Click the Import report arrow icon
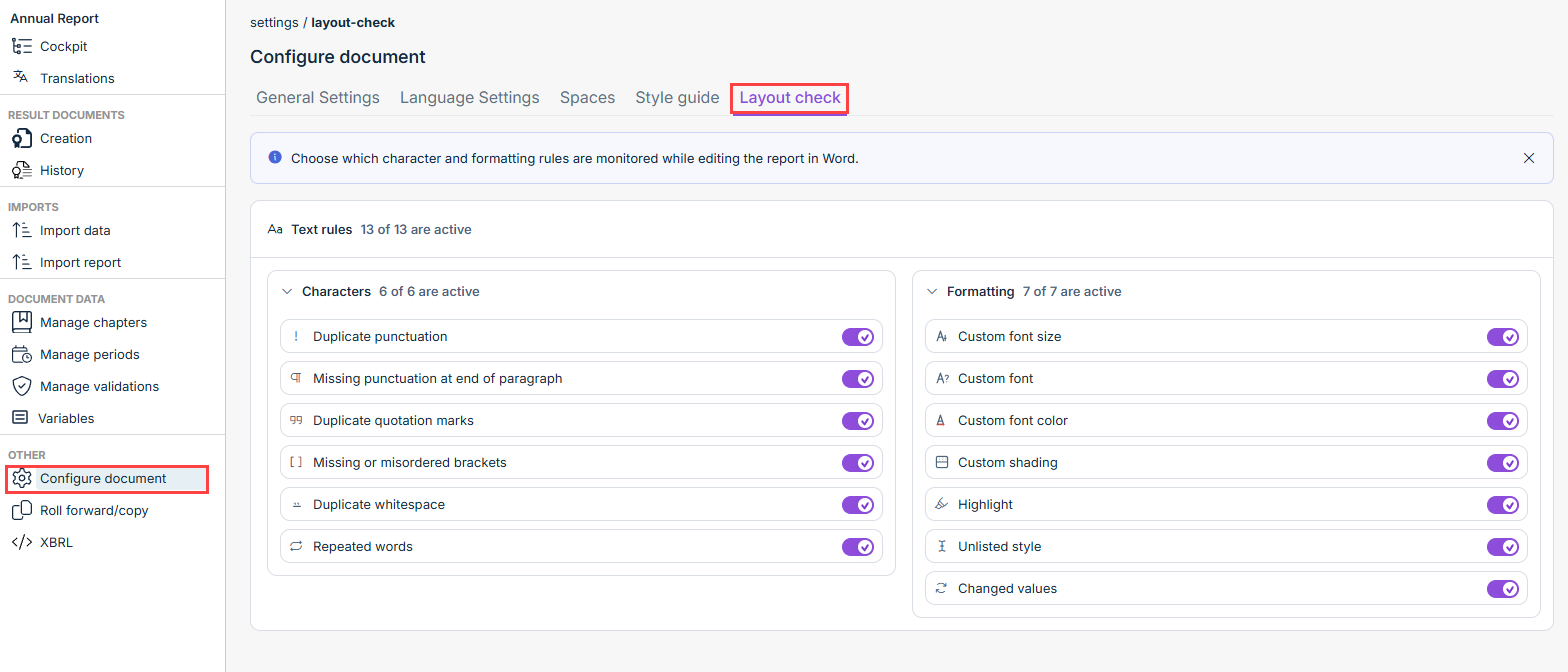The height and width of the screenshot is (672, 1568). pos(21,262)
